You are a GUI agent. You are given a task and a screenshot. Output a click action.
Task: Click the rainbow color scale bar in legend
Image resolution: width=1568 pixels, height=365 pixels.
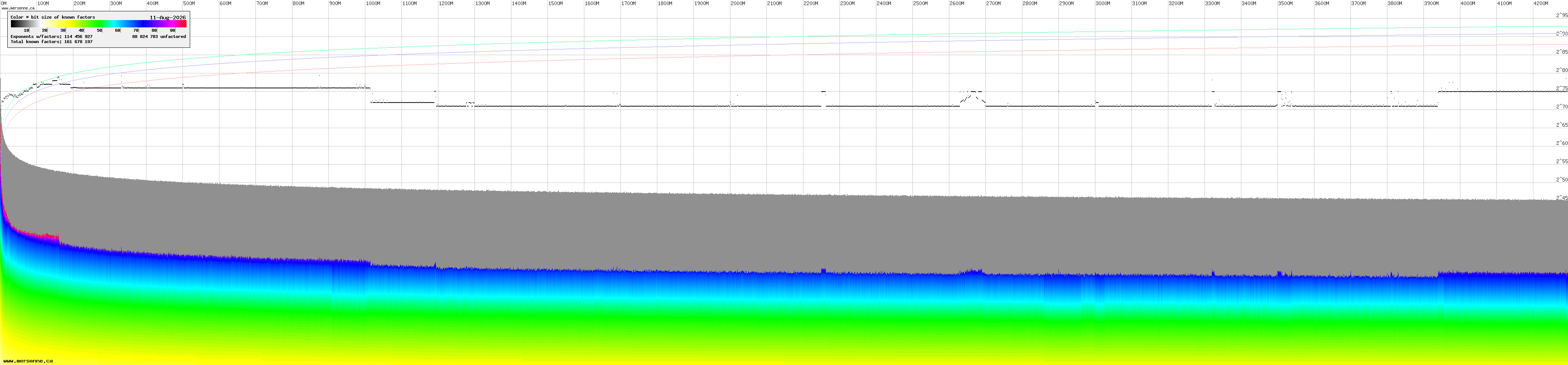coord(99,24)
